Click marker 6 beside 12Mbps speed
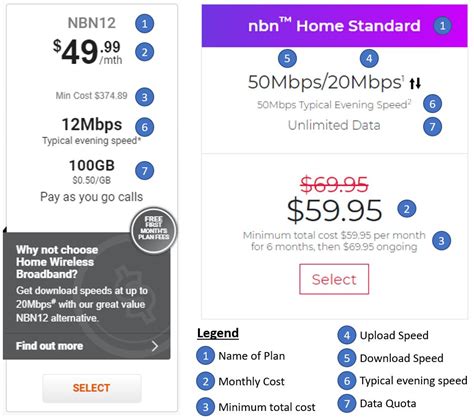The image size is (474, 420). point(144,127)
